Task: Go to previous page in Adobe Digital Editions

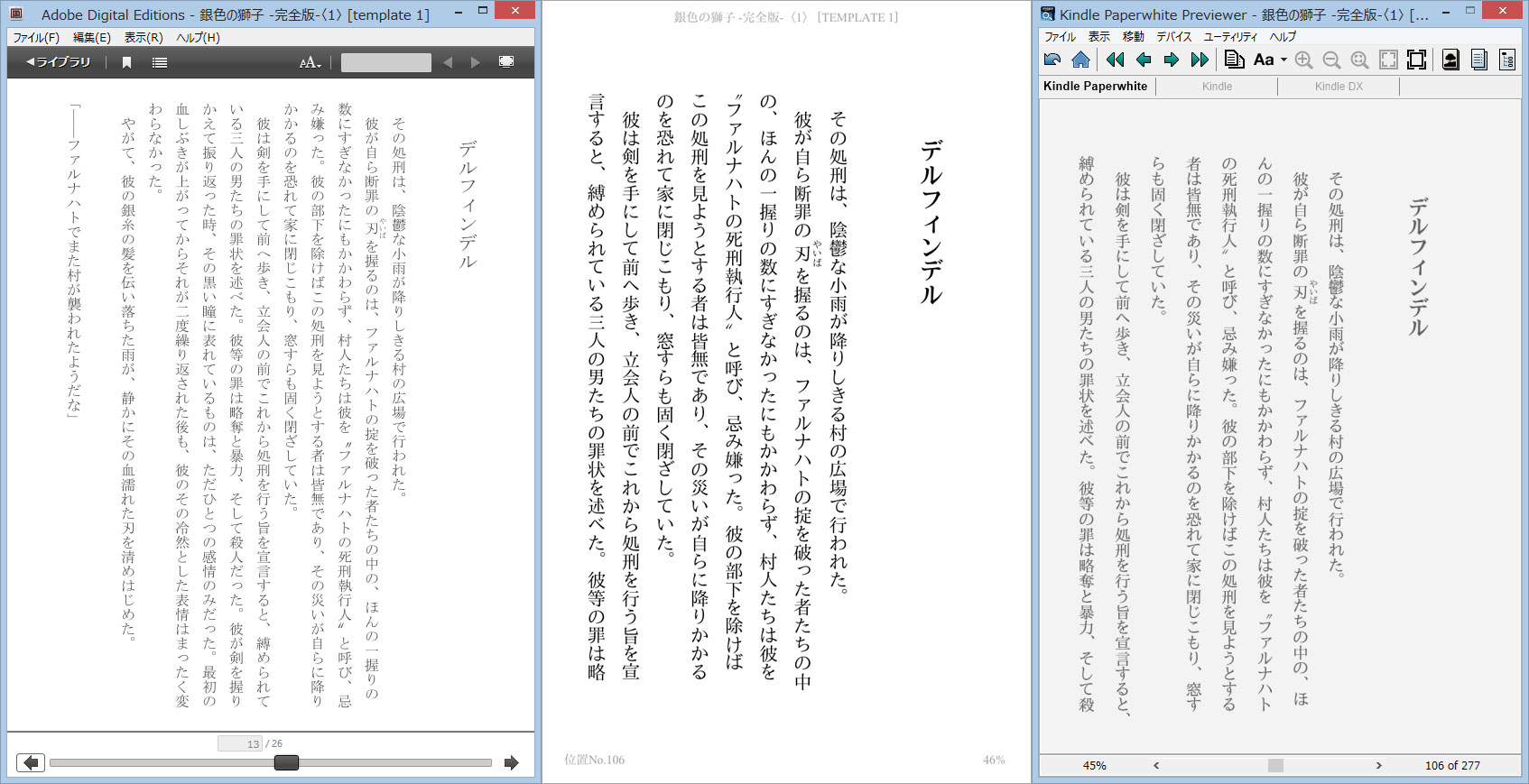Action: 31,762
